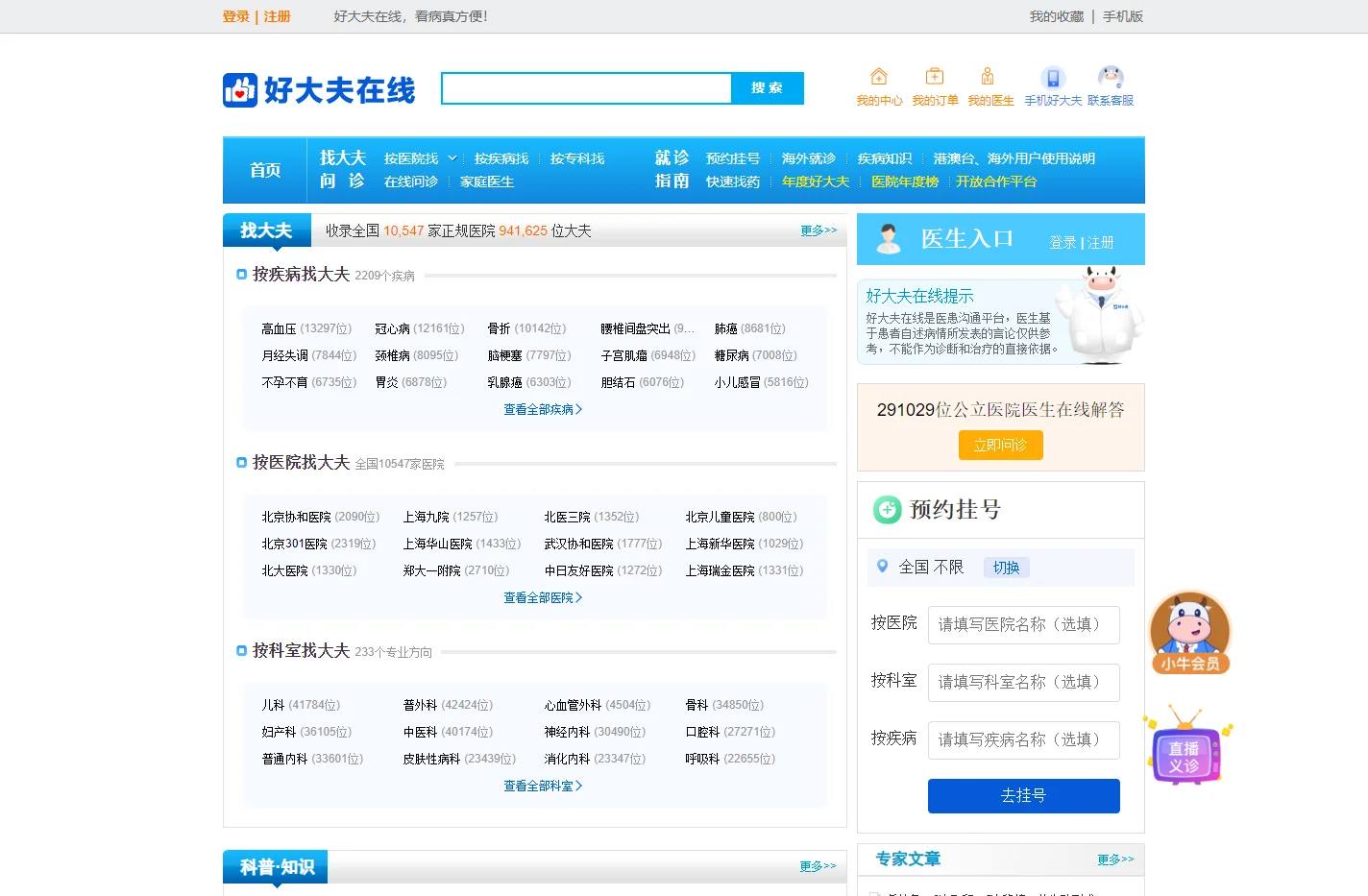1368x896 pixels.
Task: Click the 立即问诊 button
Action: (x=1000, y=445)
